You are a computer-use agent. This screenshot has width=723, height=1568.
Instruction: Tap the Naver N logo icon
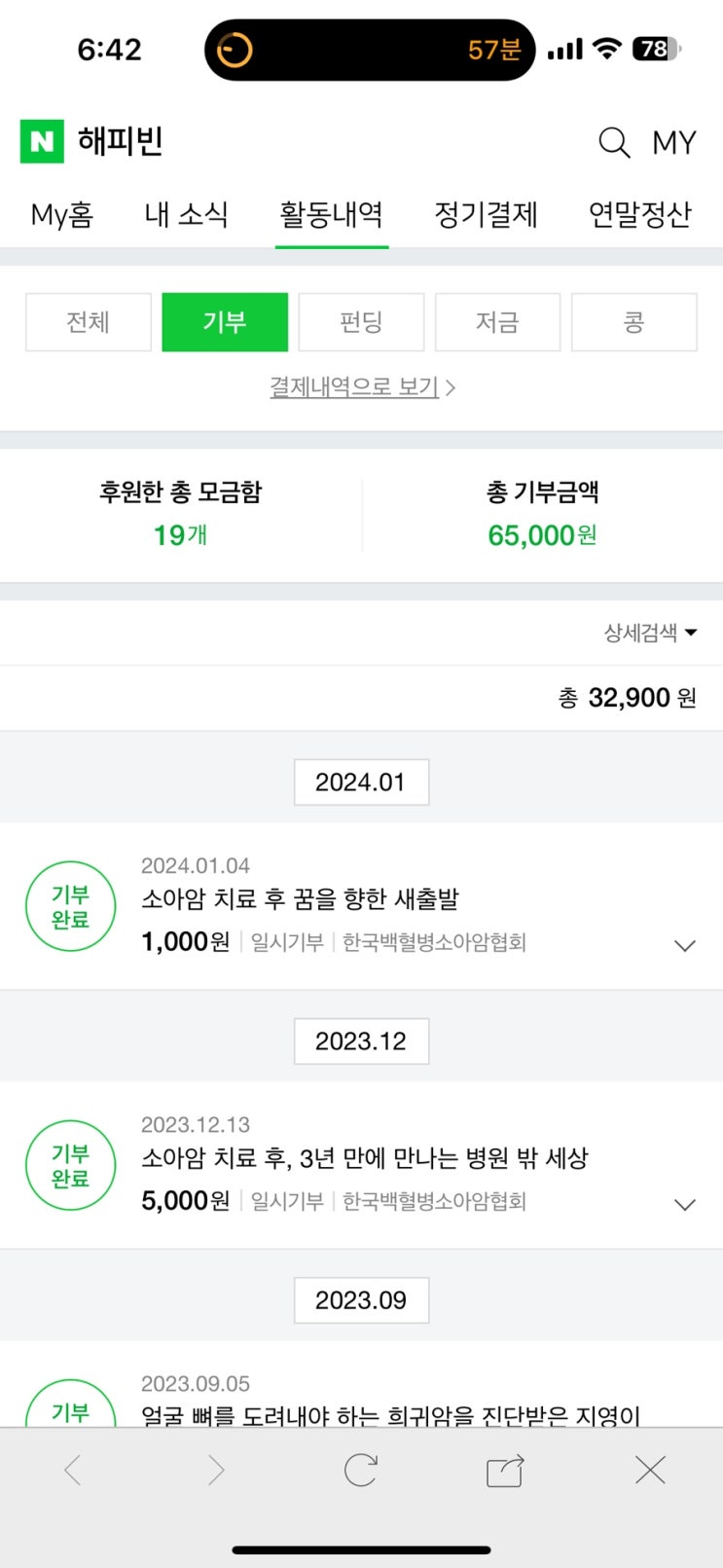(x=42, y=142)
